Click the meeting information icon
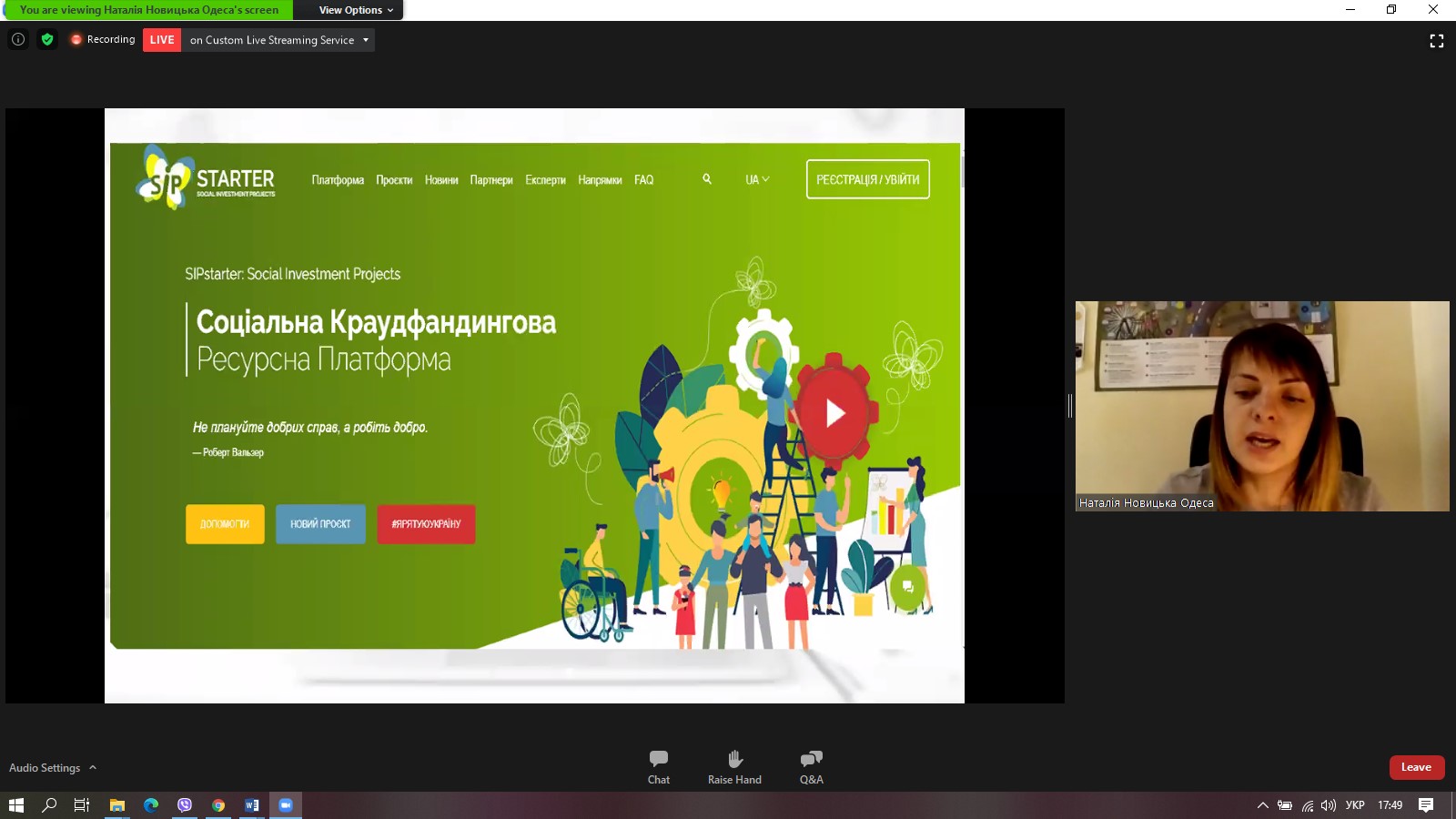Image resolution: width=1456 pixels, height=819 pixels. [18, 39]
